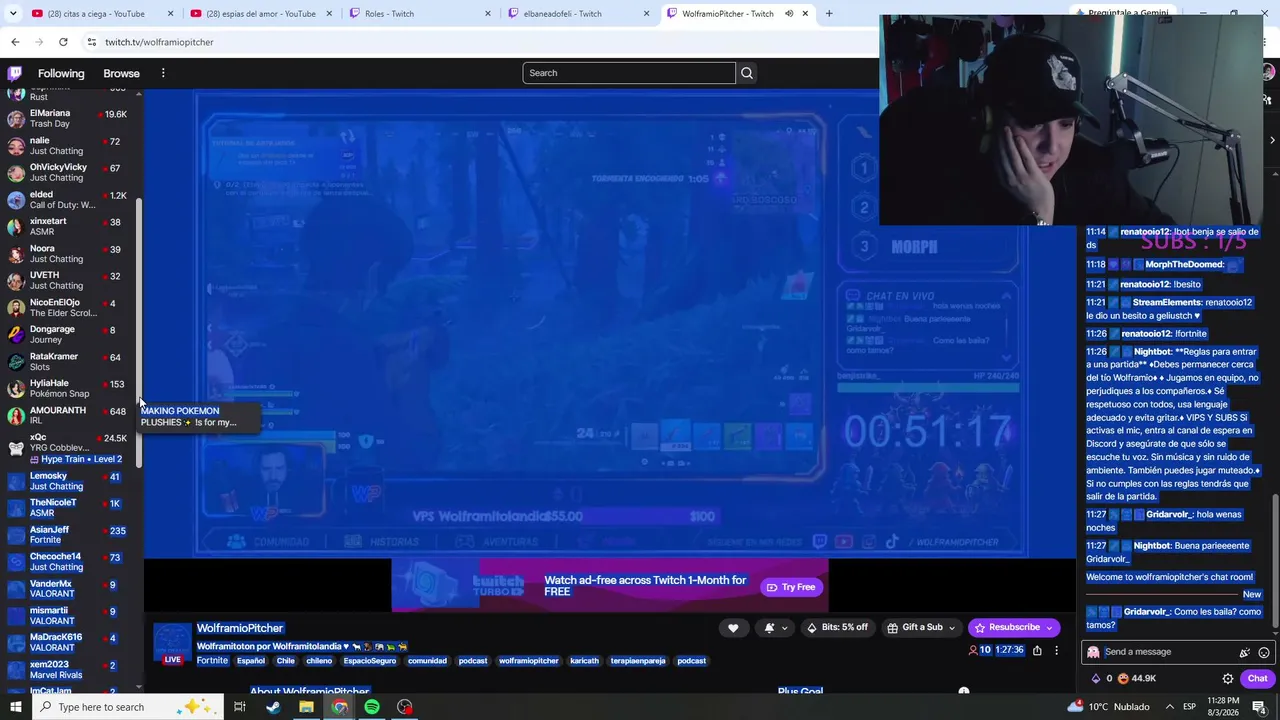Open the Fortnite category link
The image size is (1280, 720).
click(x=212, y=661)
